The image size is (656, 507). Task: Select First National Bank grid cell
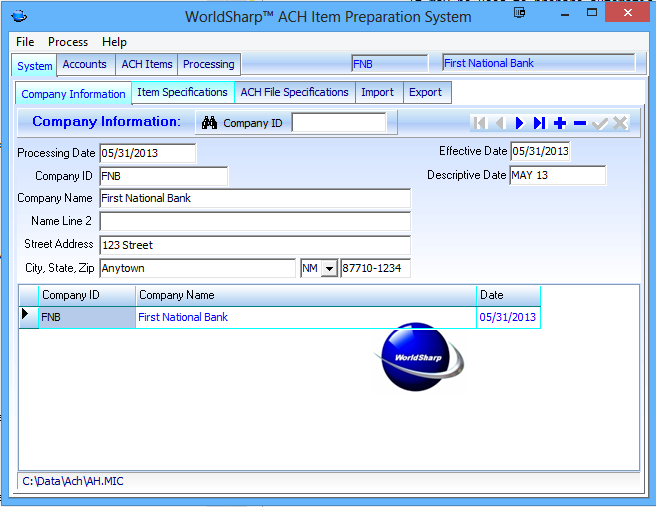pos(306,318)
